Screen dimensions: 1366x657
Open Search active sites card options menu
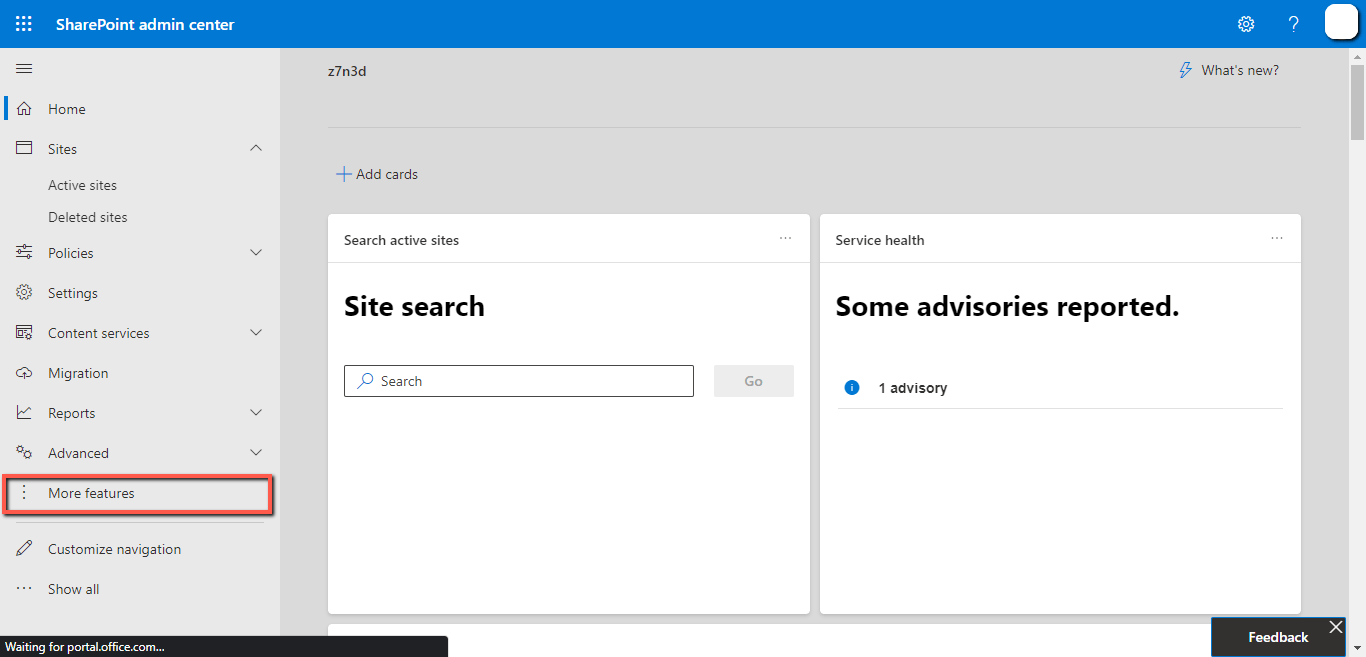[785, 239]
